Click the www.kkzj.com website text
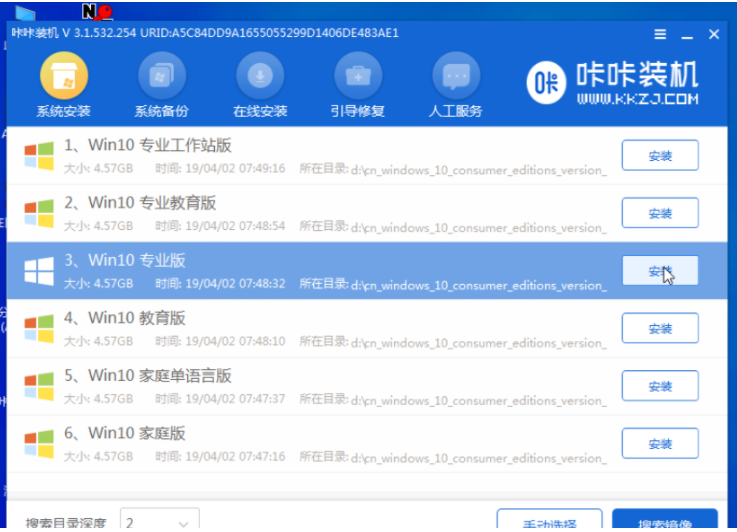This screenshot has width=737, height=532. [x=637, y=99]
